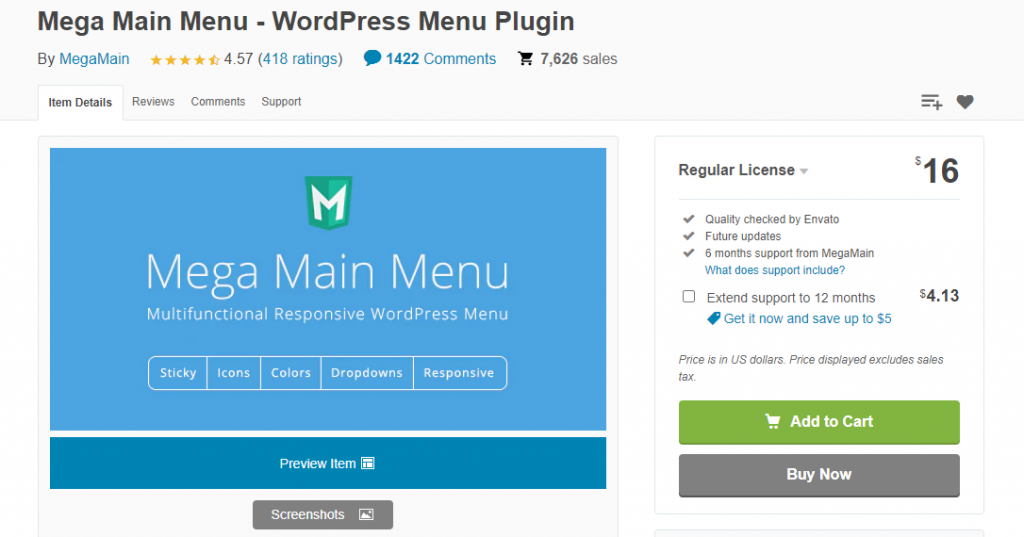Click Get it now and save link
1024x537 pixels.
click(807, 319)
